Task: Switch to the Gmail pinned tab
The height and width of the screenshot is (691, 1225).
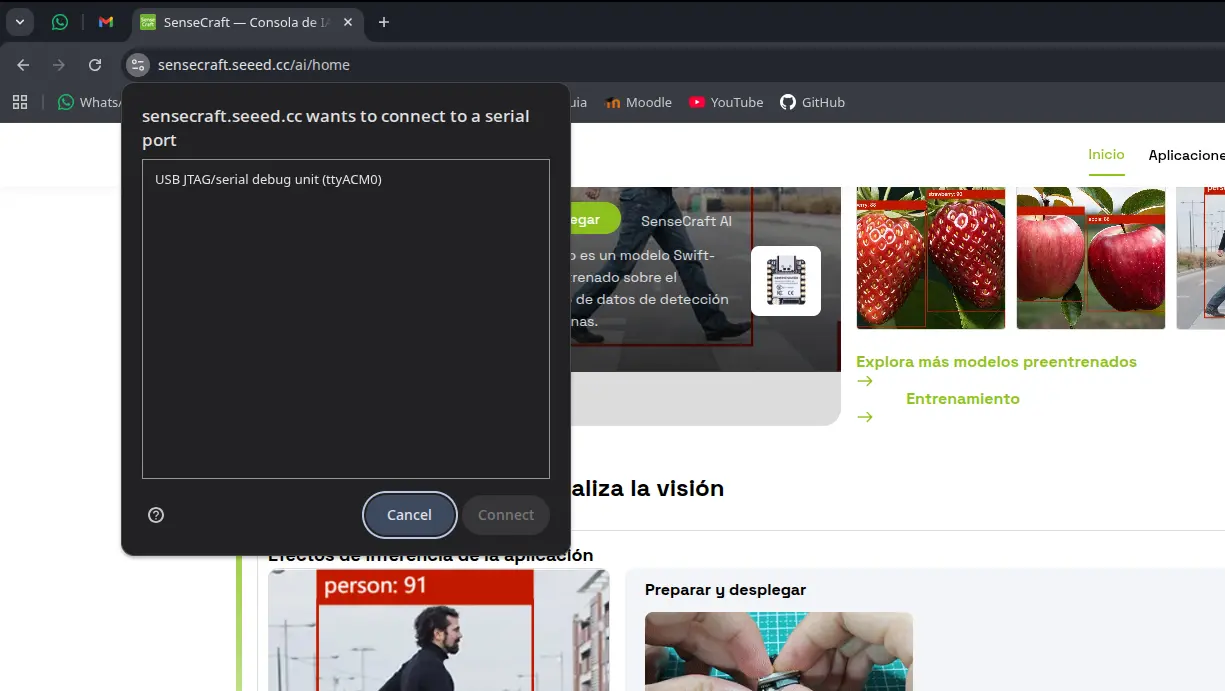Action: [106, 22]
